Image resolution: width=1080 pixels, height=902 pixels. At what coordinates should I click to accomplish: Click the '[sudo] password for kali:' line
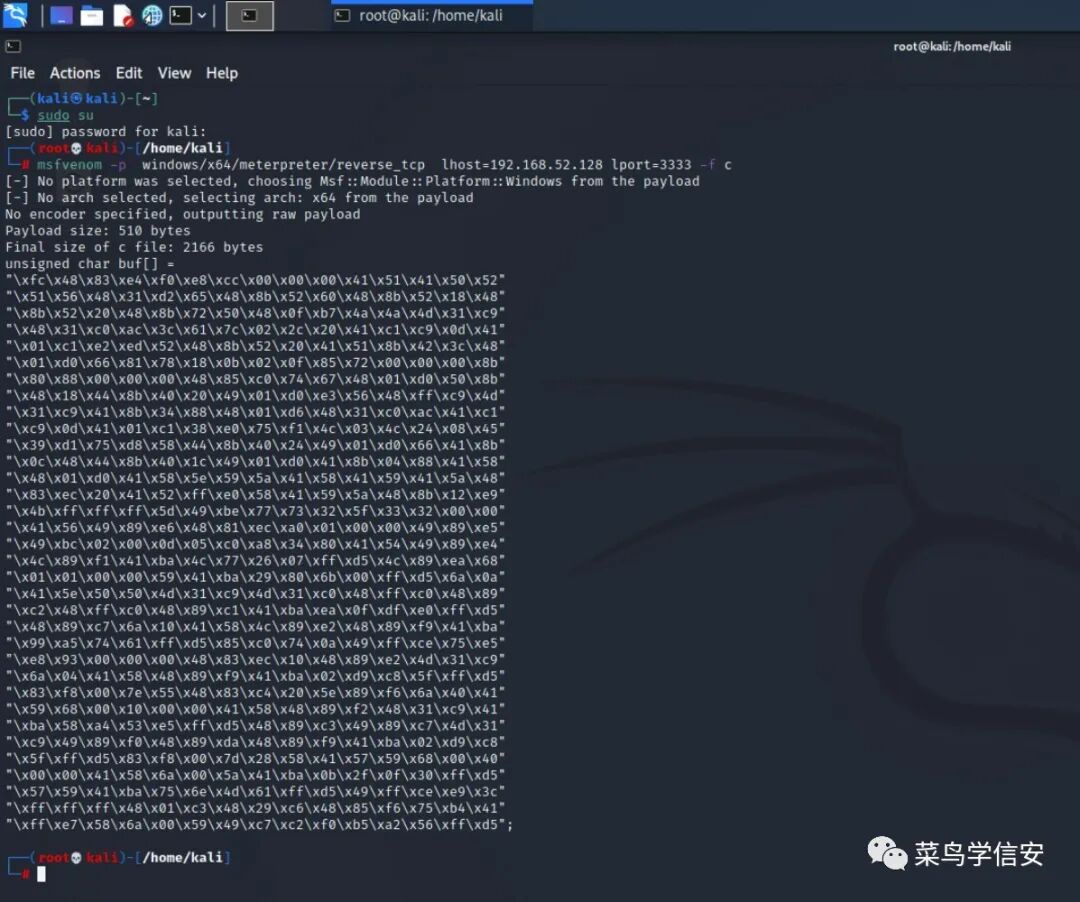(105, 132)
